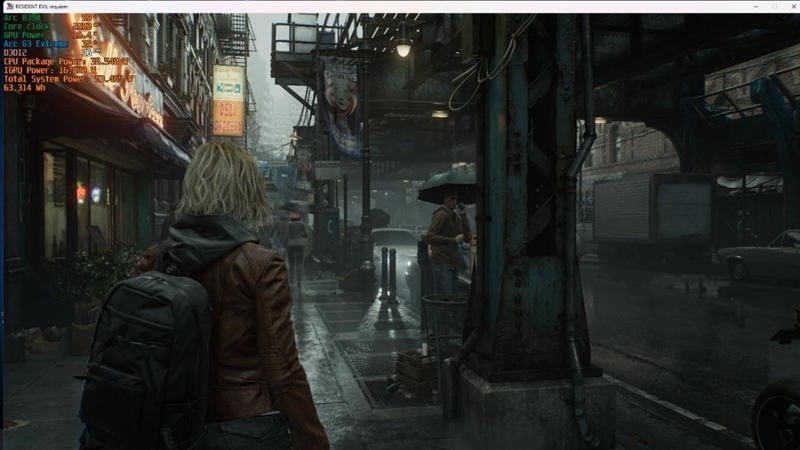Screen dimensions: 800x450
Task: Click the 'Arc B390' overlay label
Action: [22, 18]
